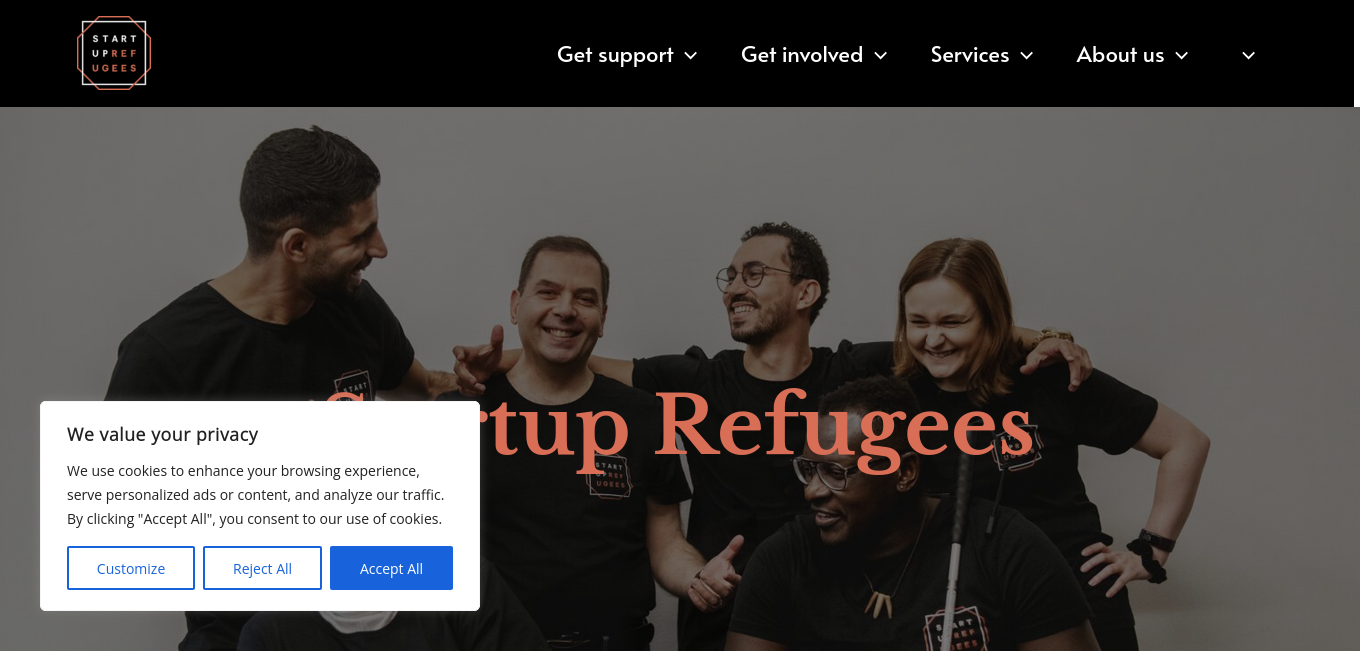Click the Startup Refugees logo in header
The width and height of the screenshot is (1366, 651).
tap(114, 53)
